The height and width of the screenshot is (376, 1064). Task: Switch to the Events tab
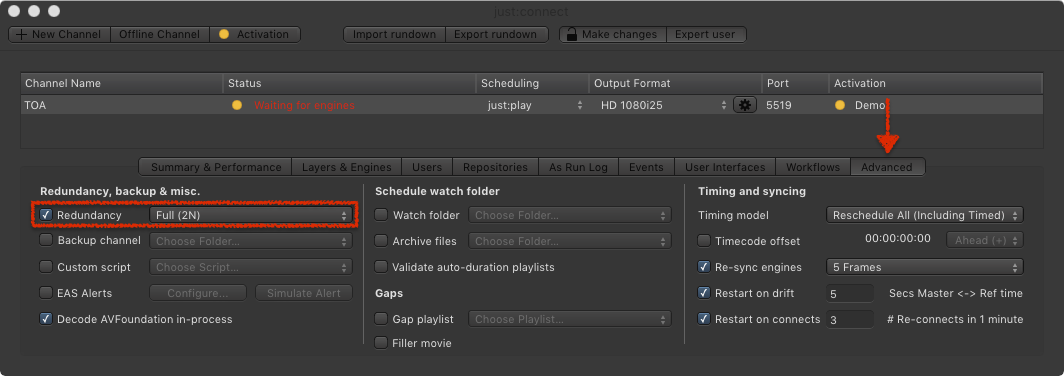pyautogui.click(x=646, y=167)
